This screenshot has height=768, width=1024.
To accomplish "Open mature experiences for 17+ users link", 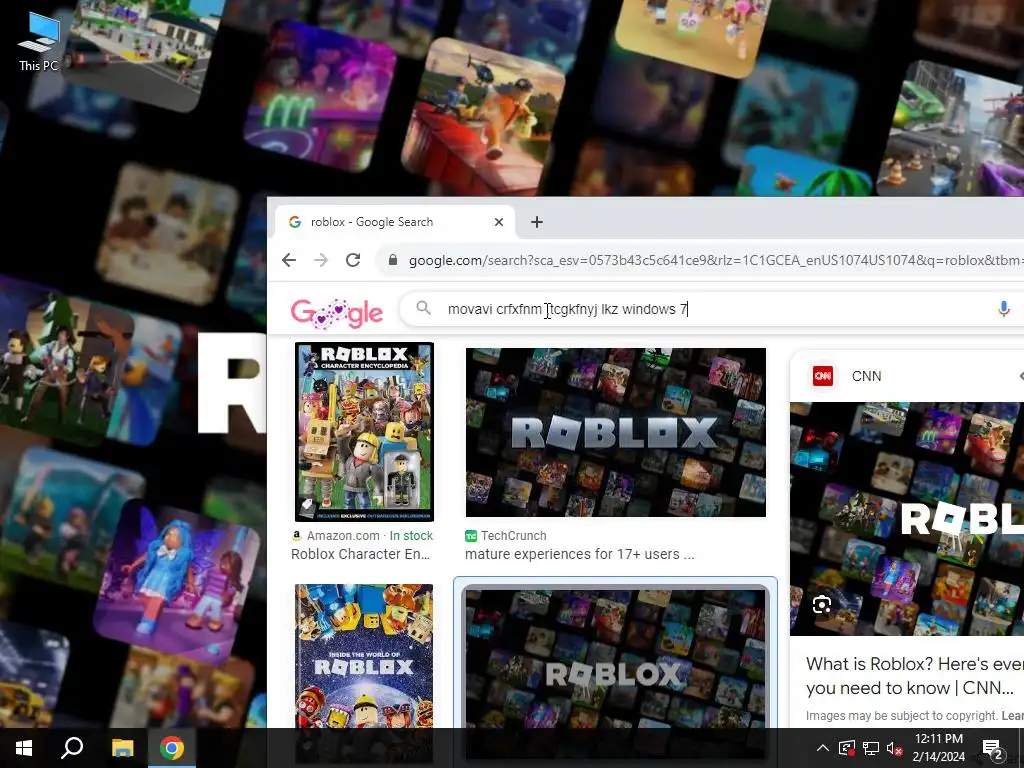I will click(x=579, y=554).
